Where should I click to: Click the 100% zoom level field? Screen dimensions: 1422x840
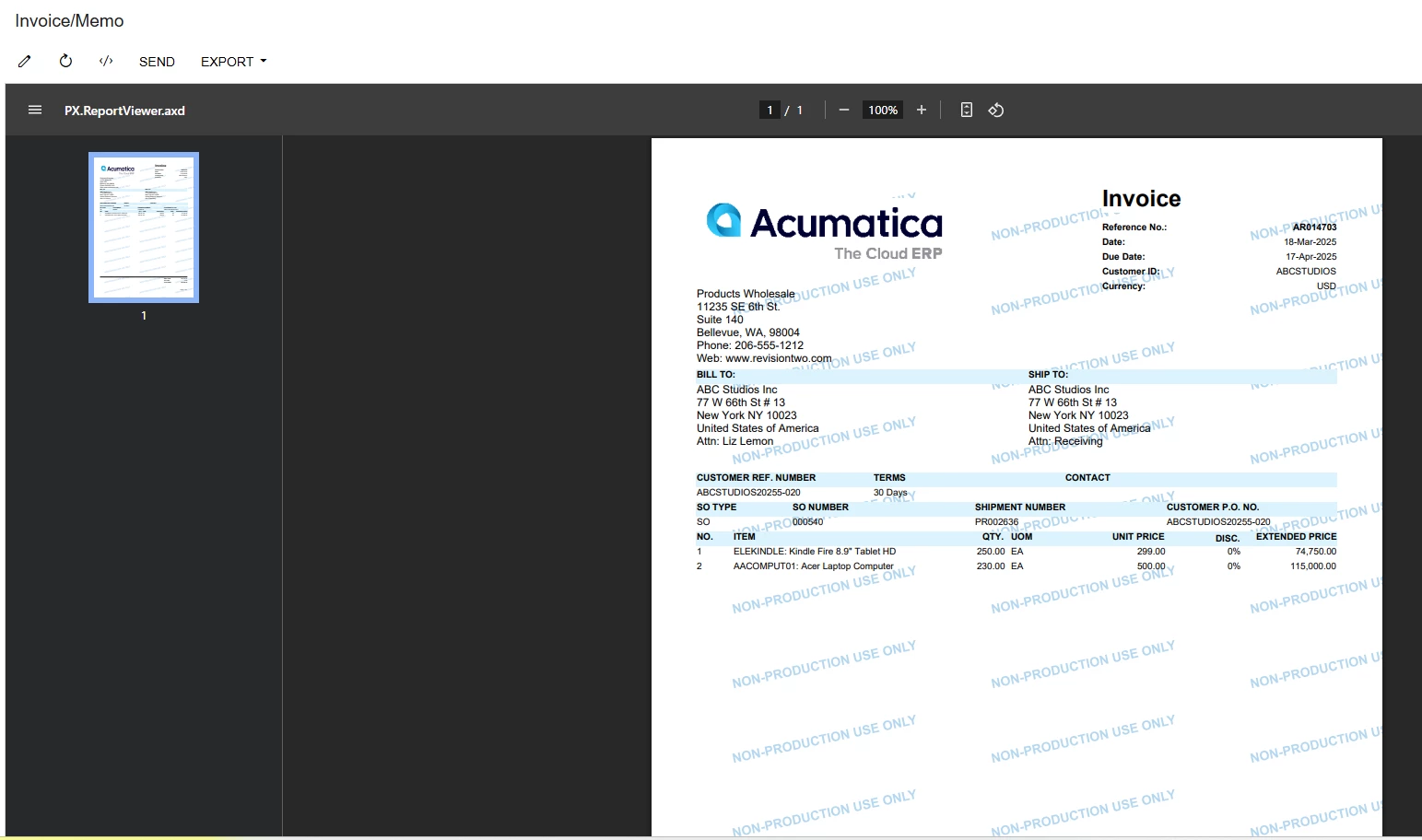point(882,111)
